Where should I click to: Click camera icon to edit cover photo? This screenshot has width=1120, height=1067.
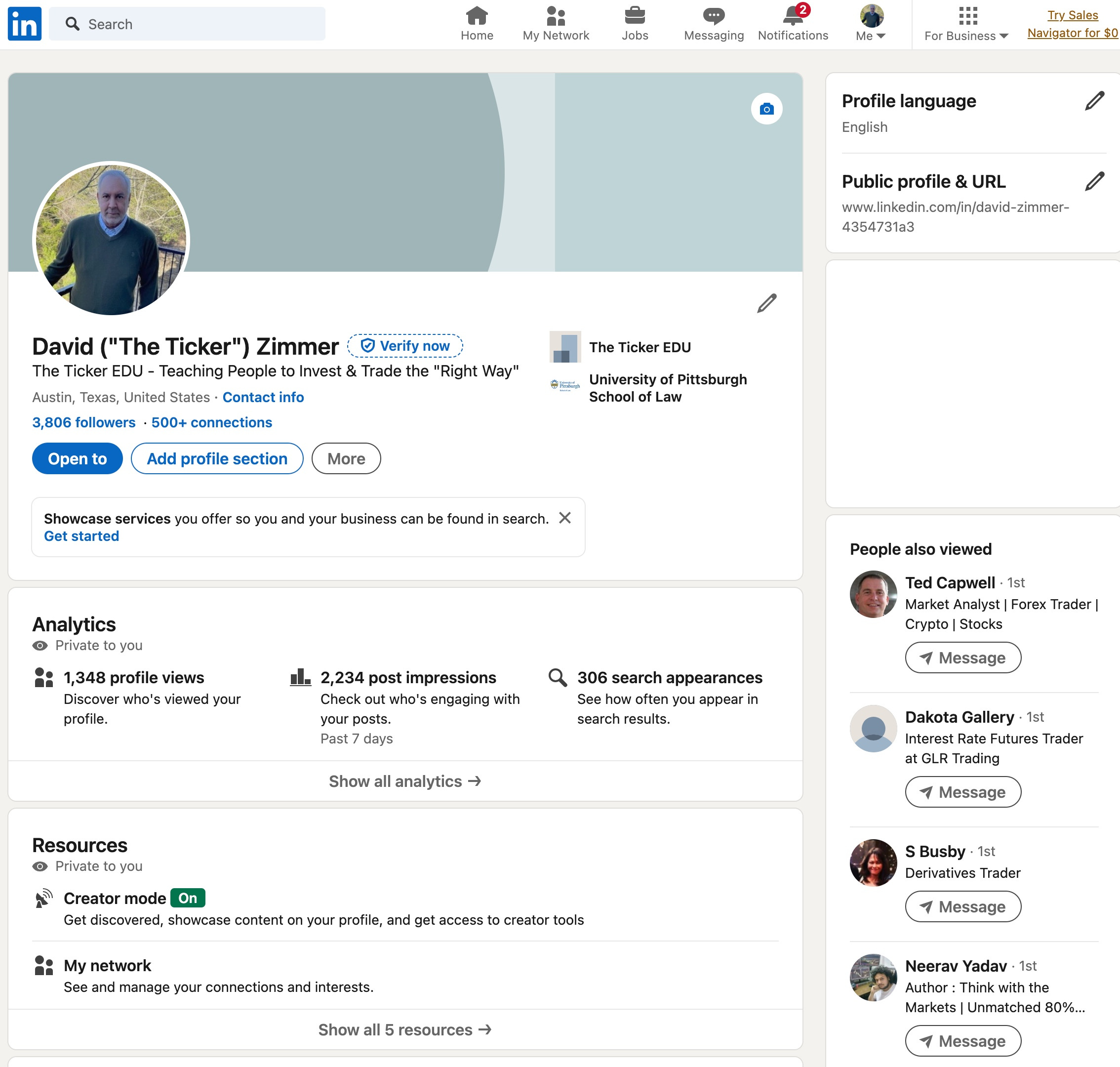pos(766,109)
